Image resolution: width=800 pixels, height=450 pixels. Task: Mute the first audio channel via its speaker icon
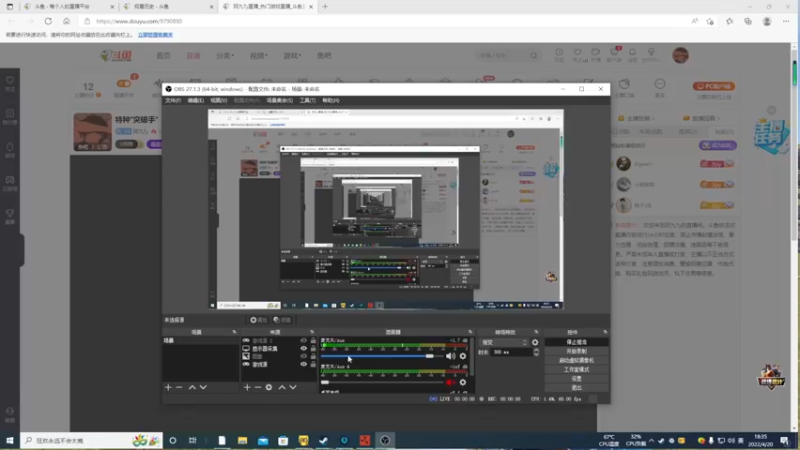pyautogui.click(x=451, y=356)
